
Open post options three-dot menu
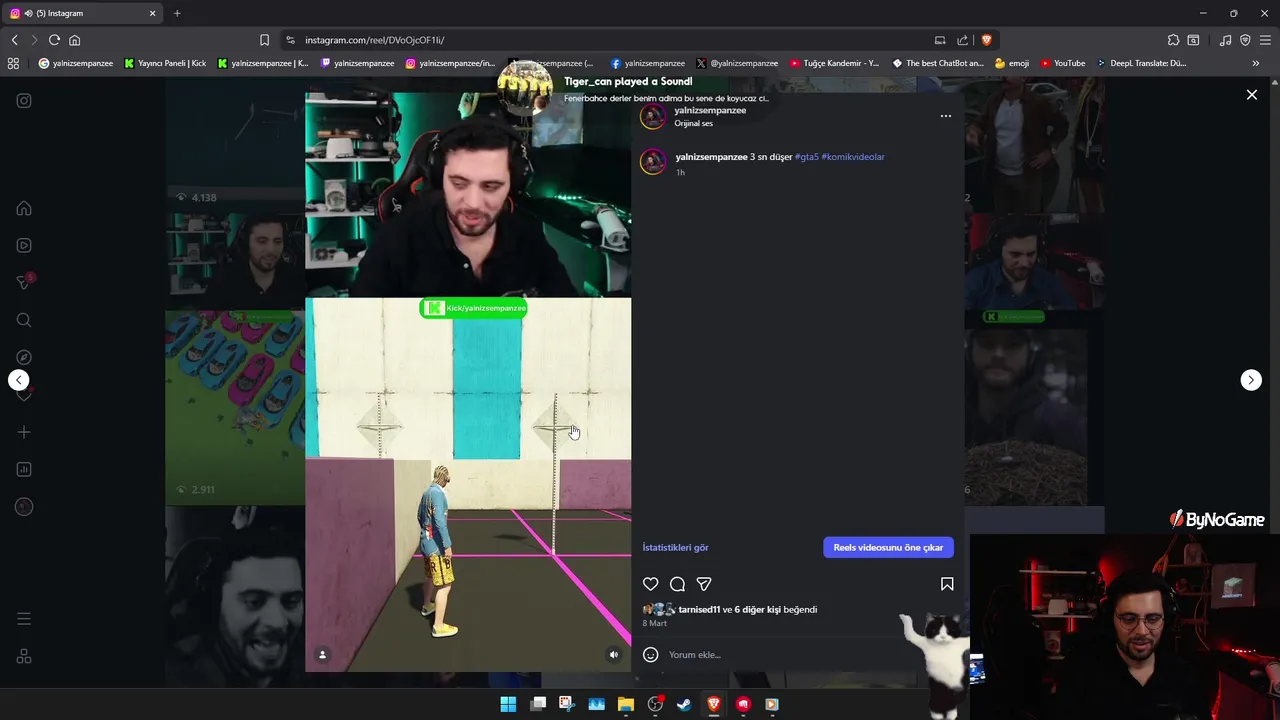coord(946,116)
